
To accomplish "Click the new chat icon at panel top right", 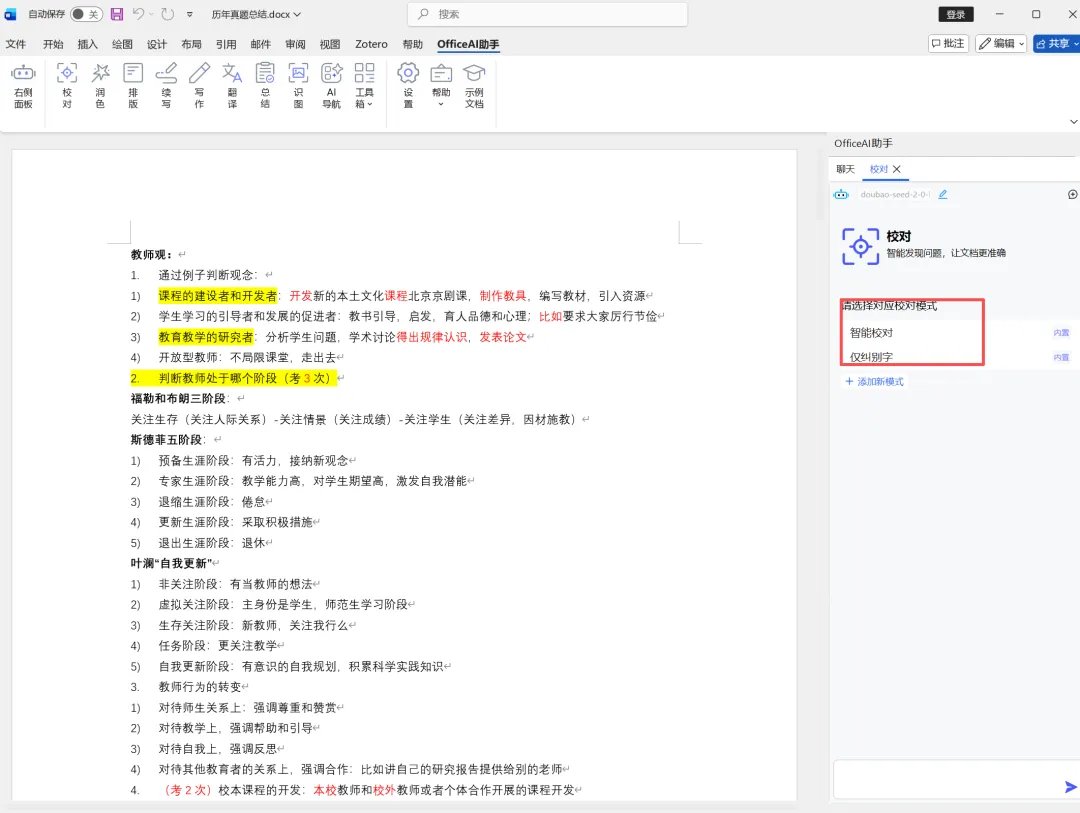I will pyautogui.click(x=1072, y=194).
